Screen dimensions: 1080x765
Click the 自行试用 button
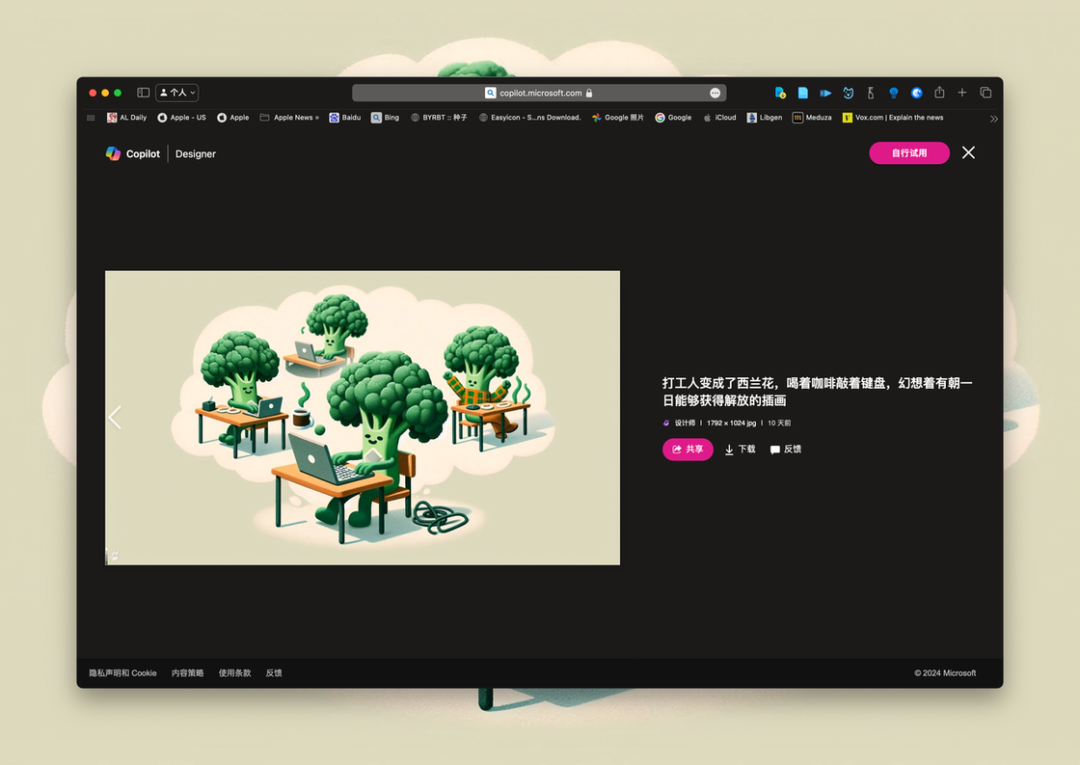tap(909, 153)
